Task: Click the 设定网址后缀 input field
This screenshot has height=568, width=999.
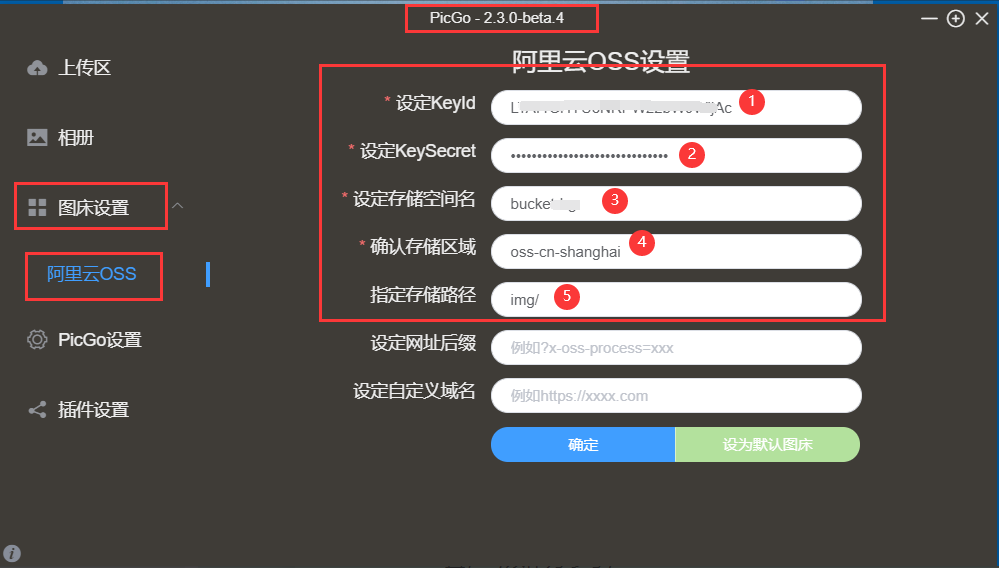Action: point(676,348)
